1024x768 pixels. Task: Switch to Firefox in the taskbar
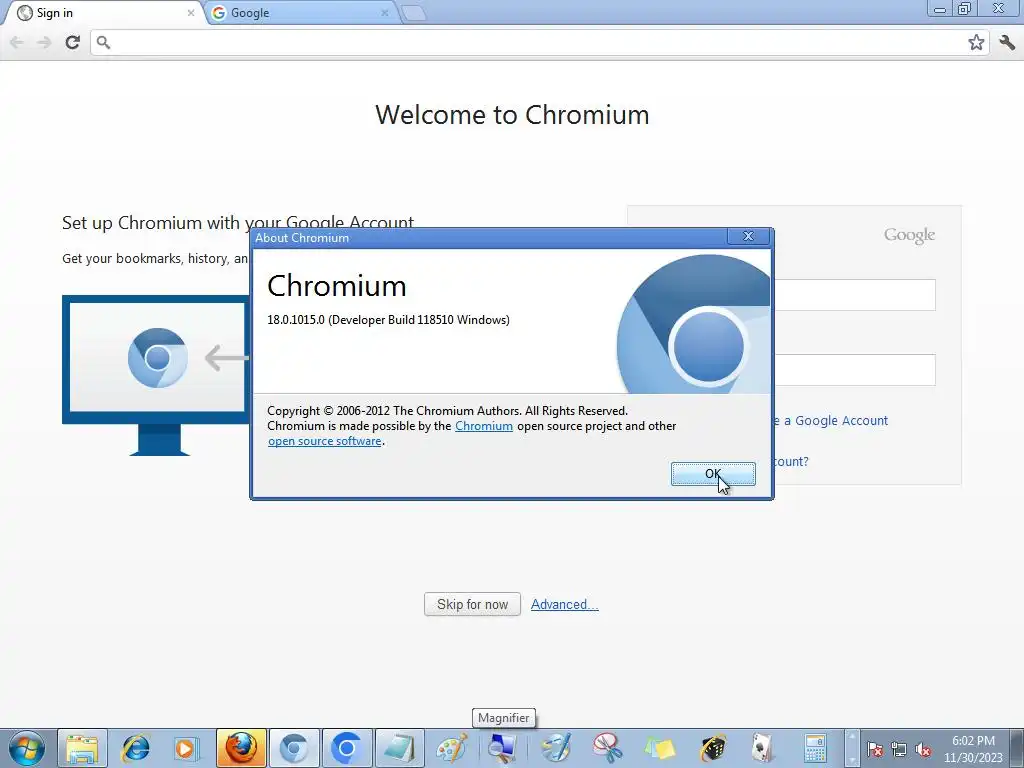(x=241, y=748)
